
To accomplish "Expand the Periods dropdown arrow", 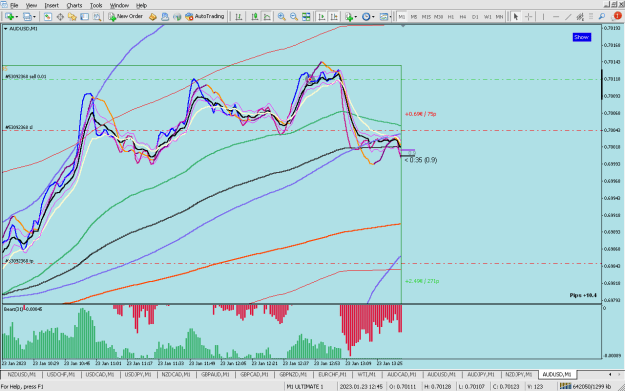I will coord(373,17).
